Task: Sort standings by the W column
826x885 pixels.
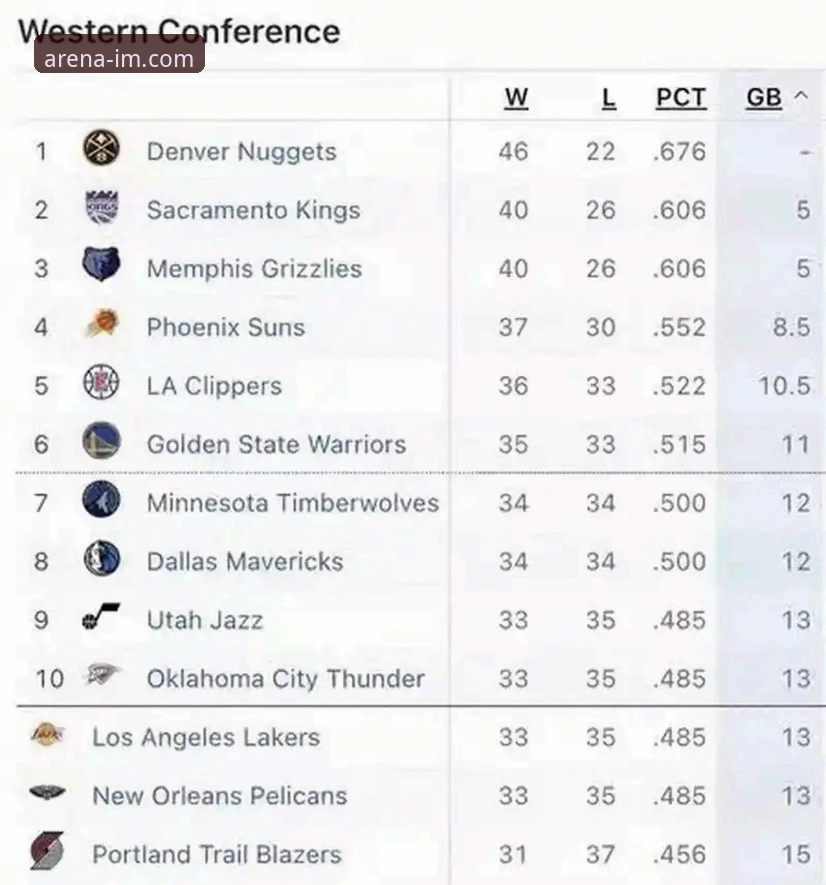Action: [516, 98]
